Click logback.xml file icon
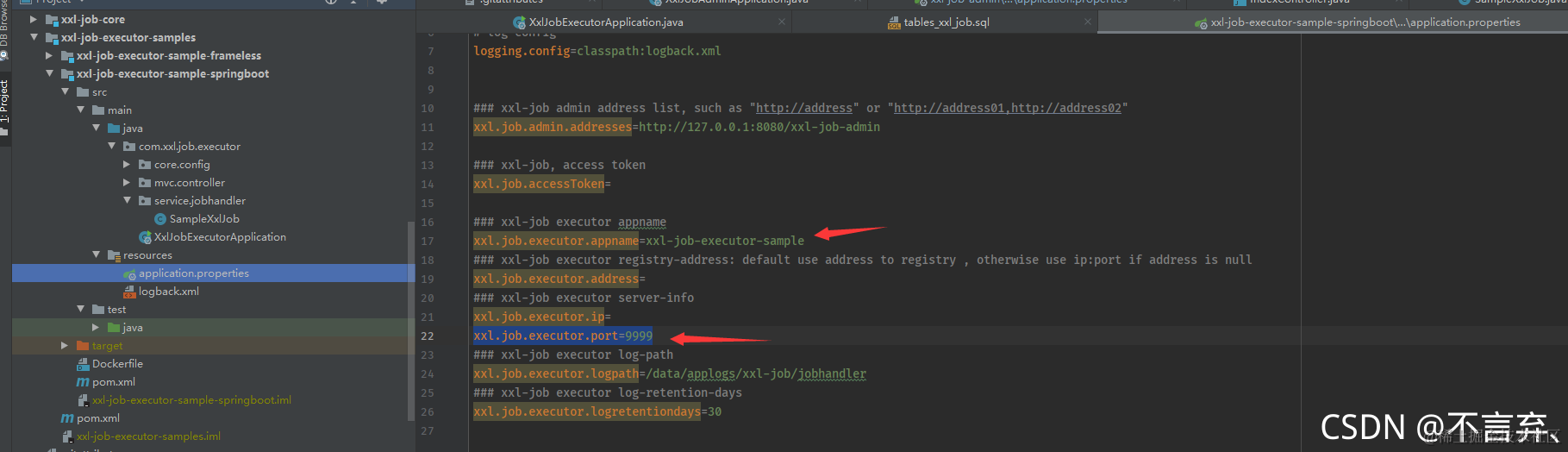The width and height of the screenshot is (1568, 452). click(129, 292)
